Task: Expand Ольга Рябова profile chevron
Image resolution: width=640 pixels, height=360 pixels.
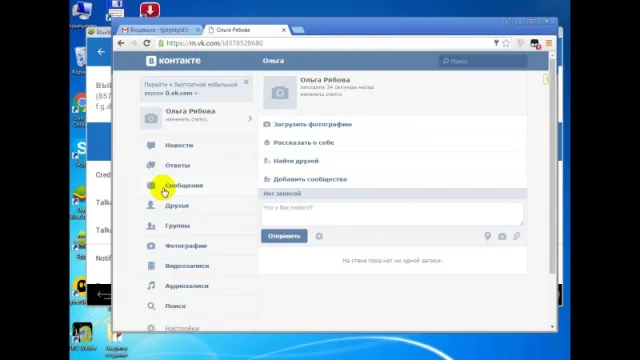Action: (x=250, y=119)
